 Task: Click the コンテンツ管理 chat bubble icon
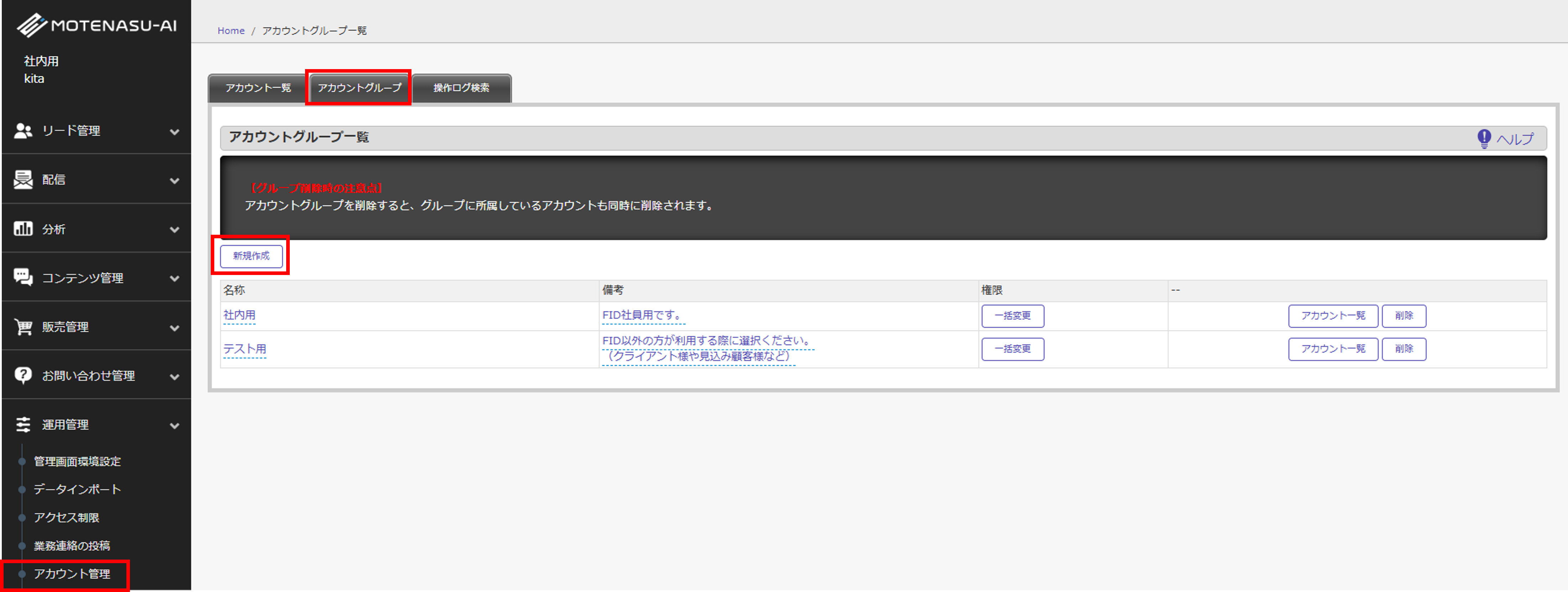[23, 278]
